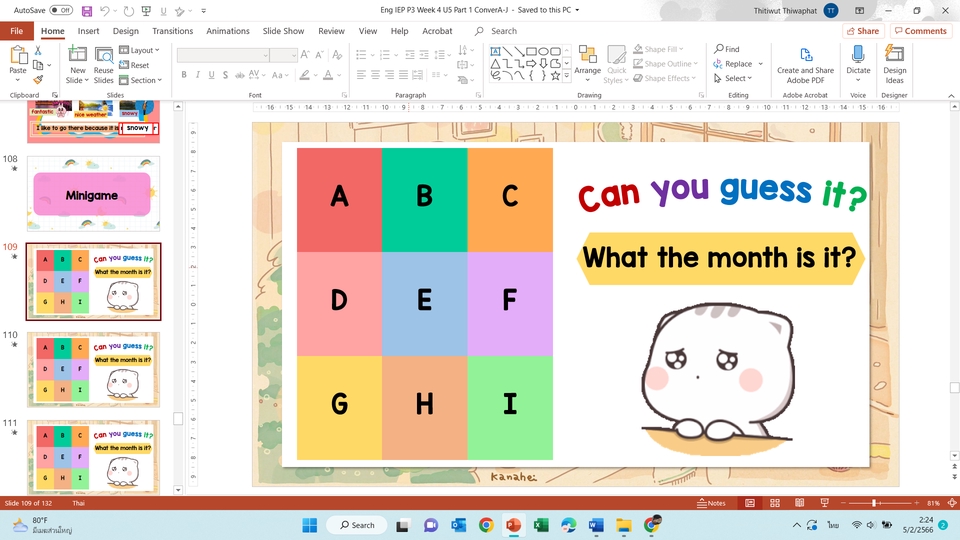Click the Clear All Formatting icon

point(337,55)
